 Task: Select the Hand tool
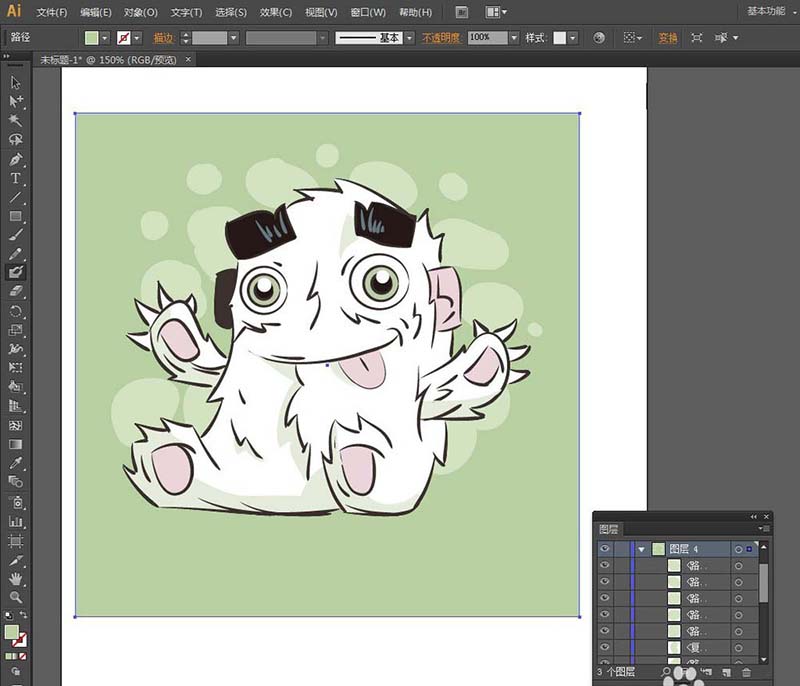pyautogui.click(x=15, y=578)
